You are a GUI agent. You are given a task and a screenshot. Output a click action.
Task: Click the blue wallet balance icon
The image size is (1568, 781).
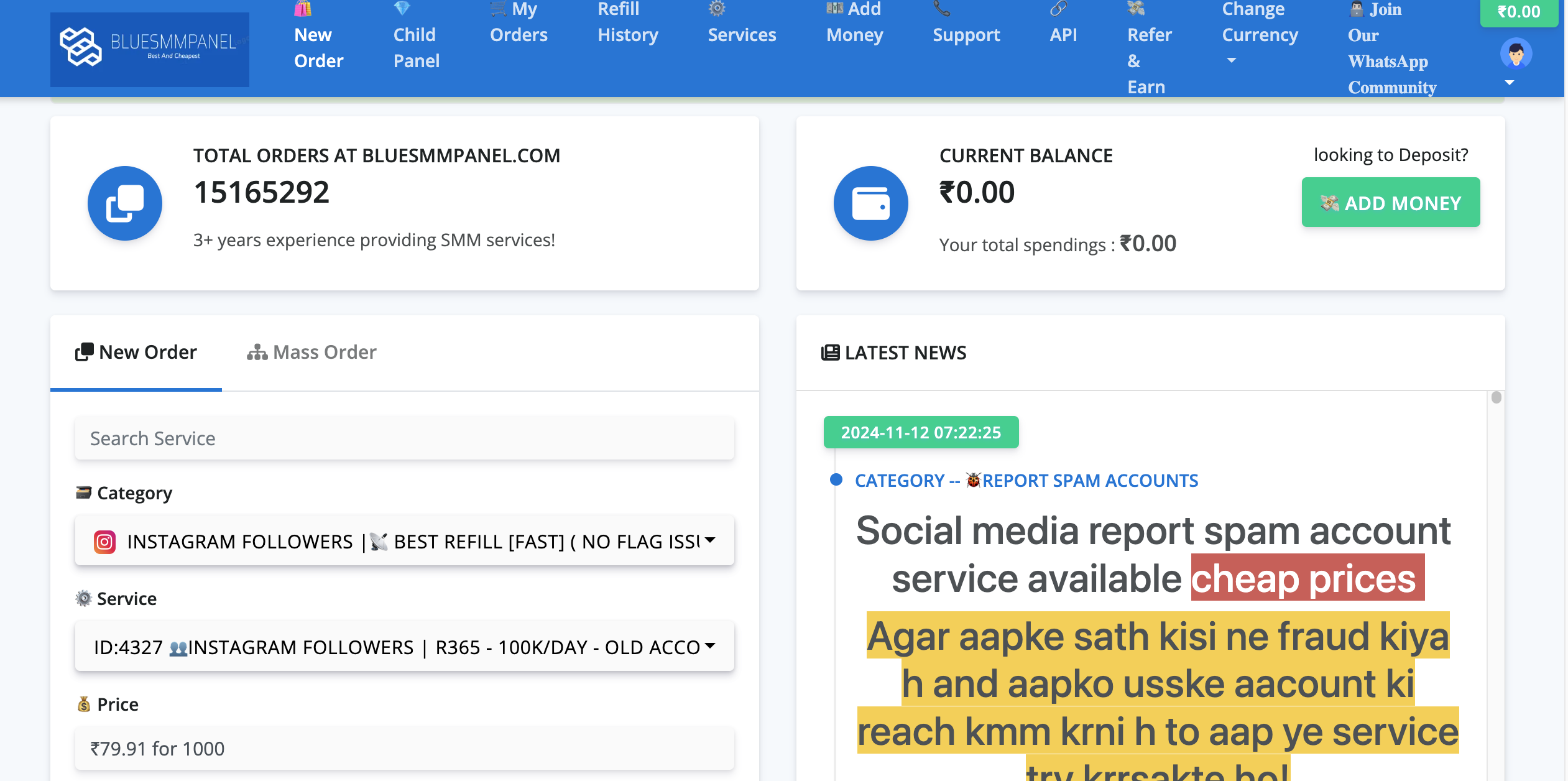pos(870,203)
